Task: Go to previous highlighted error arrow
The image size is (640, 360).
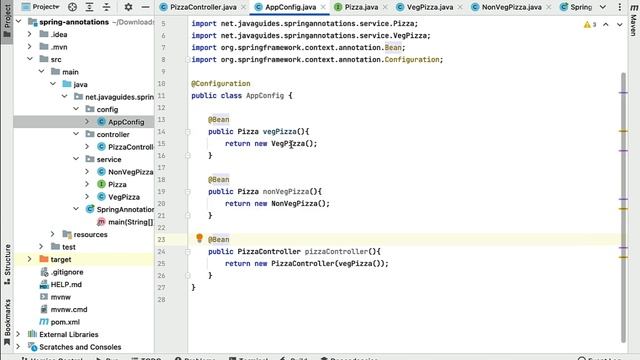Action: [606, 24]
